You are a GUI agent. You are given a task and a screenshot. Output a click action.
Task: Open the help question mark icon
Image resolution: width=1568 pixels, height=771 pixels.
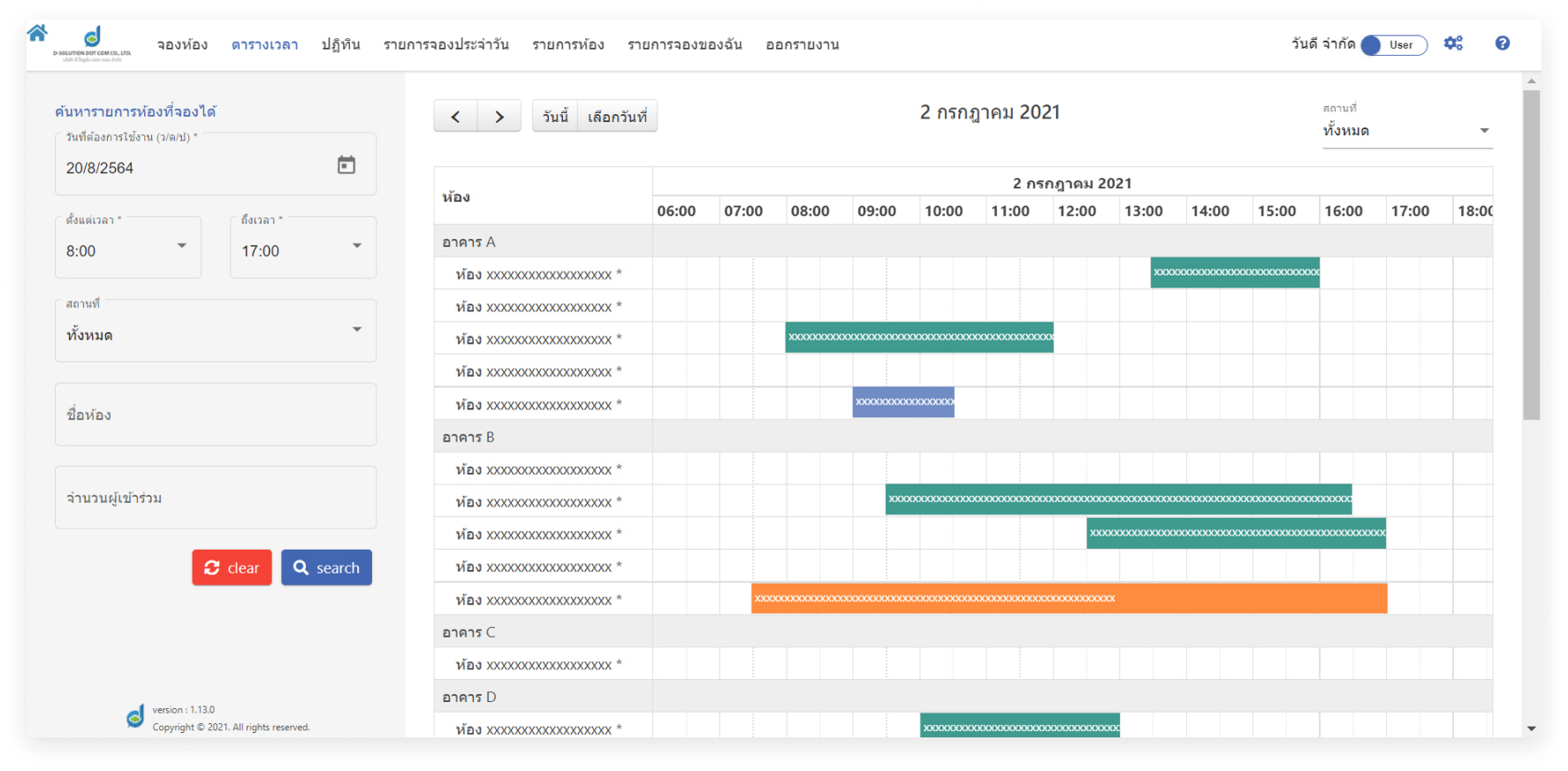[x=1502, y=43]
